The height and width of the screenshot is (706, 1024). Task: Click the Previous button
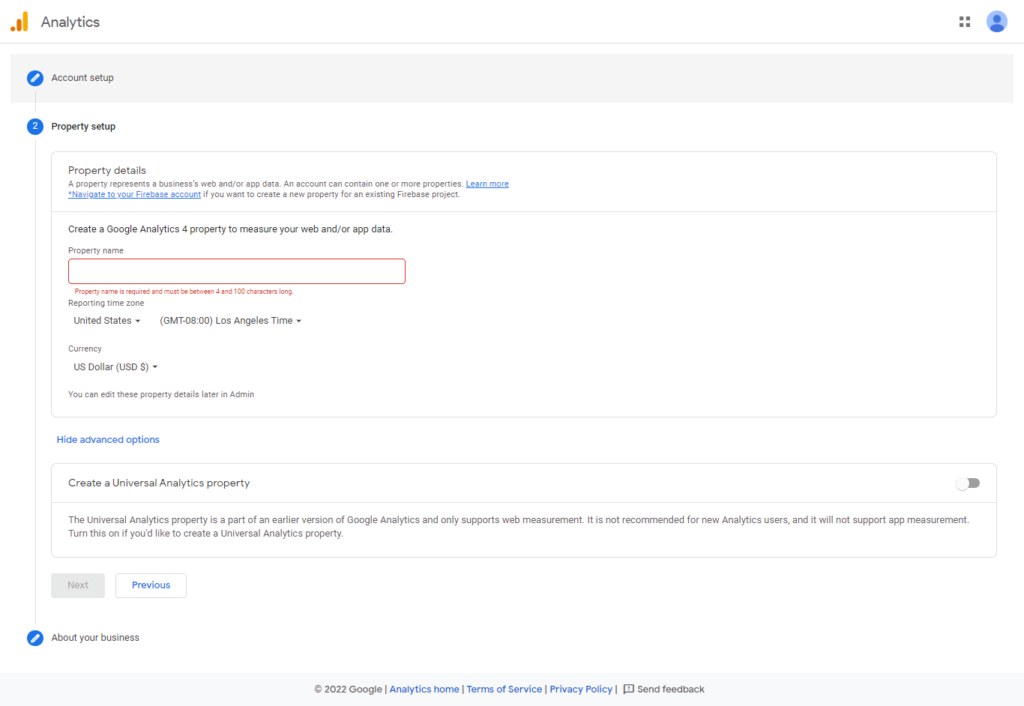(151, 585)
